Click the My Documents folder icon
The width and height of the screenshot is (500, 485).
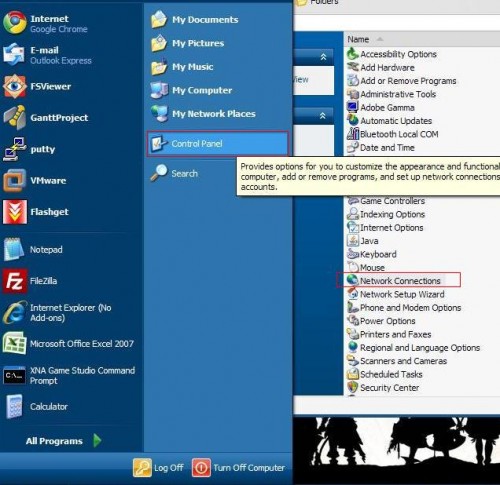click(159, 19)
